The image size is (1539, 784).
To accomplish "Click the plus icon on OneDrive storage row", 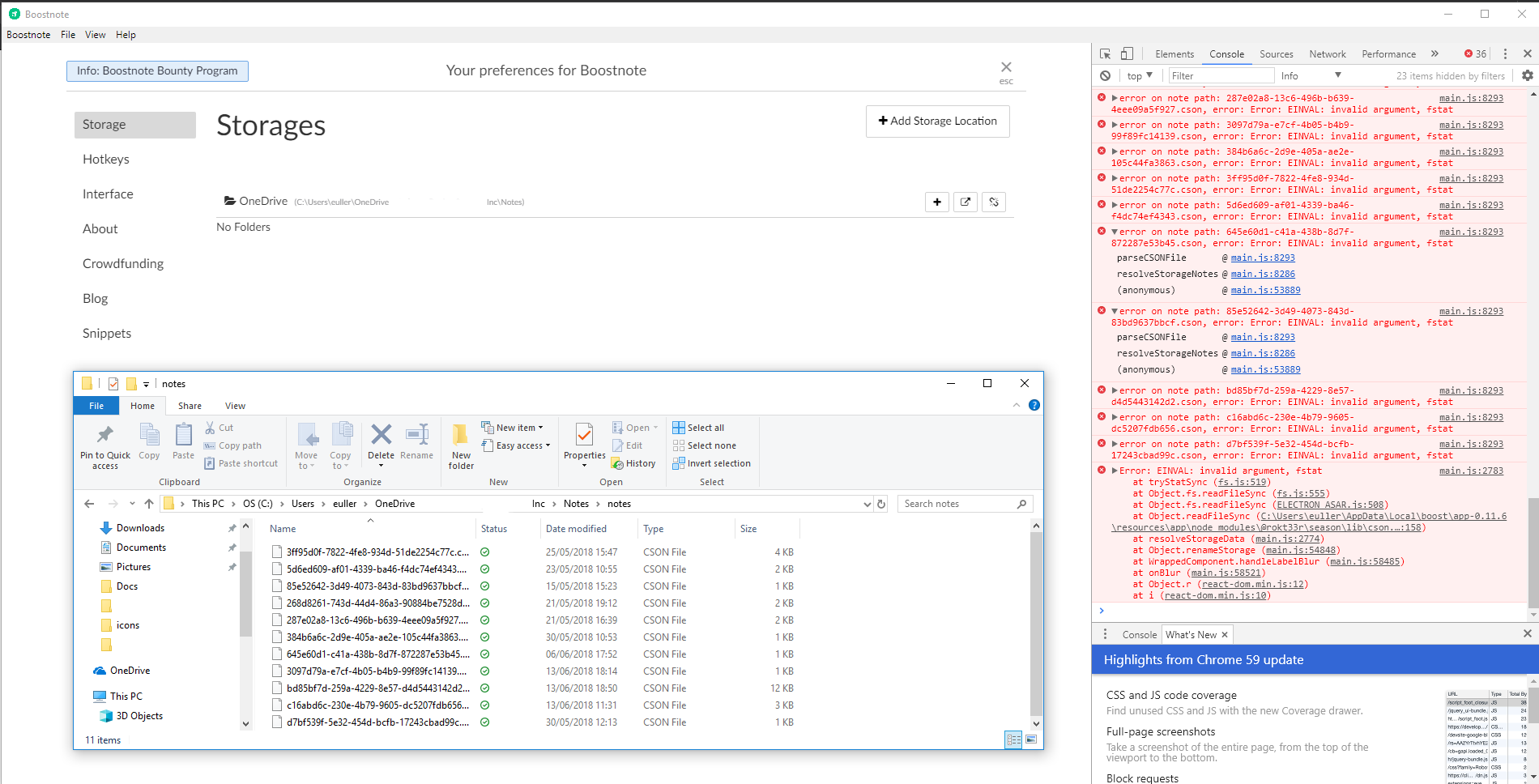I will click(x=937, y=202).
